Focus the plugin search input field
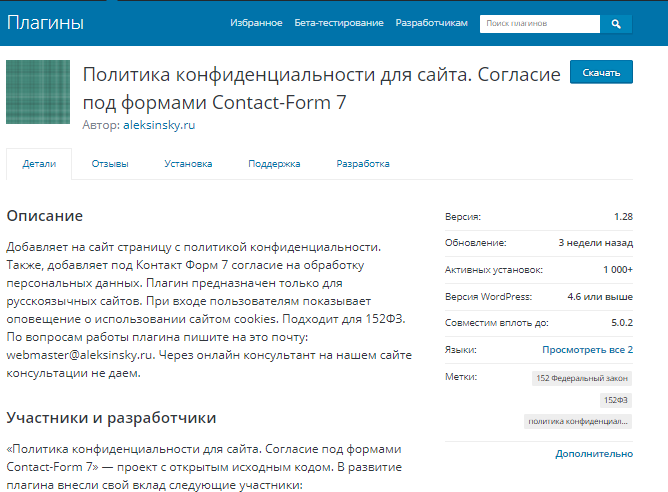Image resolution: width=668 pixels, height=492 pixels. (x=540, y=24)
